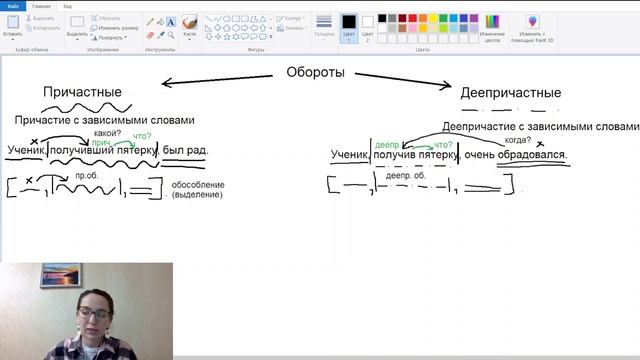Expand the Paste (Вставить) dropdown arrow
640x360 pixels.
(13, 39)
